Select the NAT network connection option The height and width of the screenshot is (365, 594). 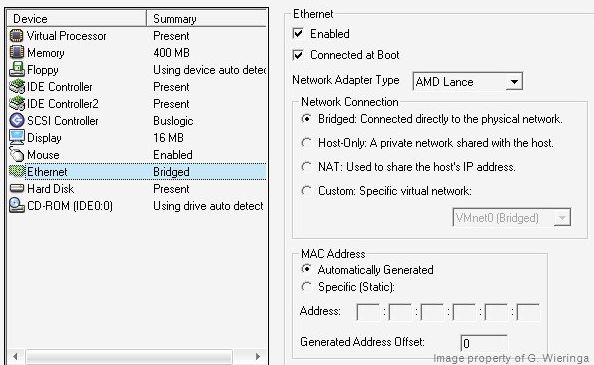coord(306,167)
